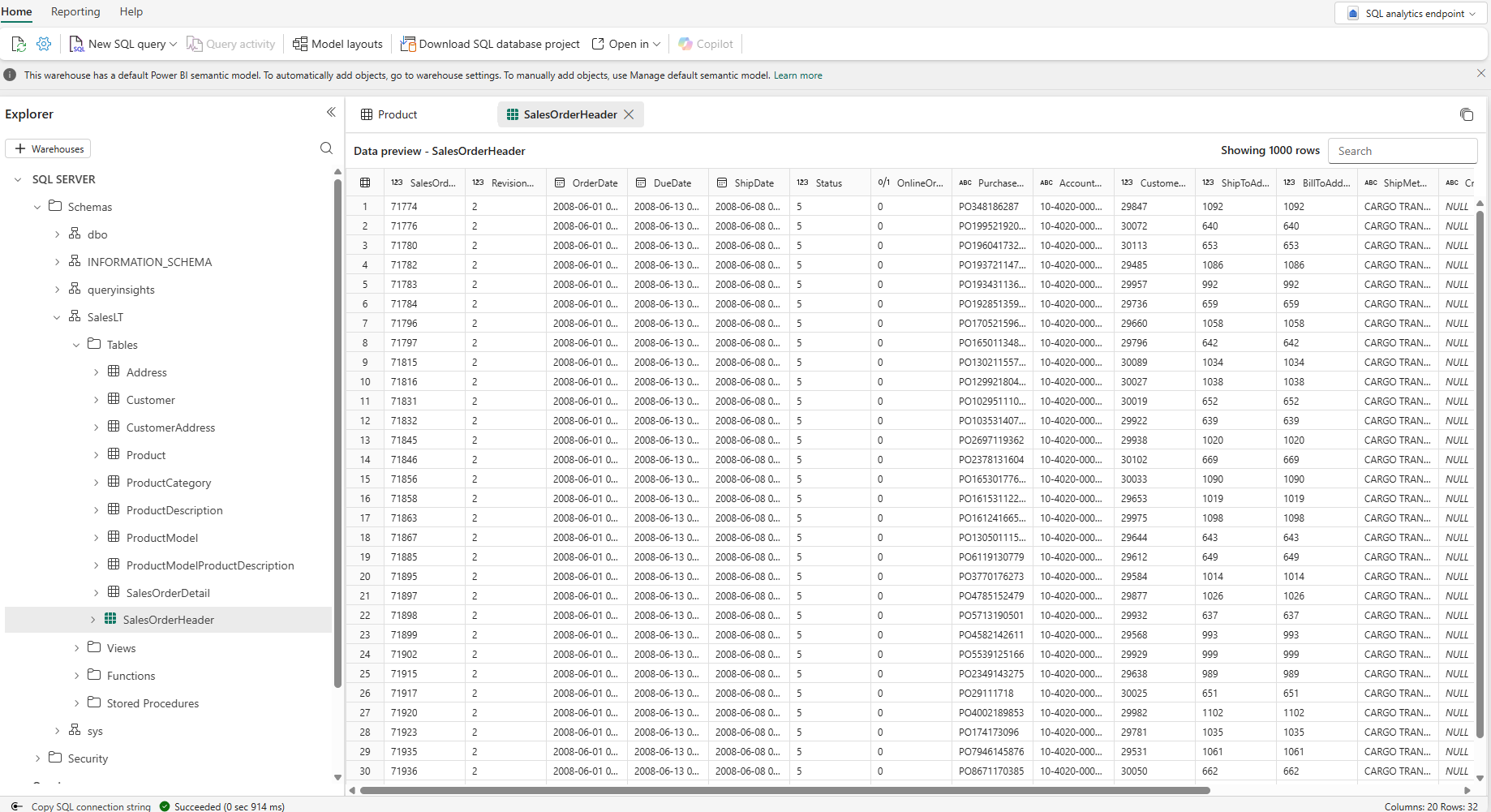
Task: Select row number 15
Action: coord(365,479)
